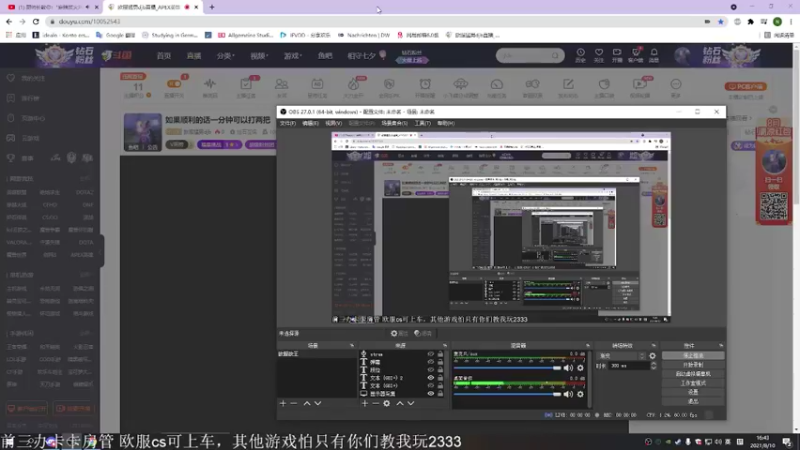This screenshot has width=800, height=450.
Task: Expand the 分类 category dropdown in Douyu nav
Action: pos(225,56)
